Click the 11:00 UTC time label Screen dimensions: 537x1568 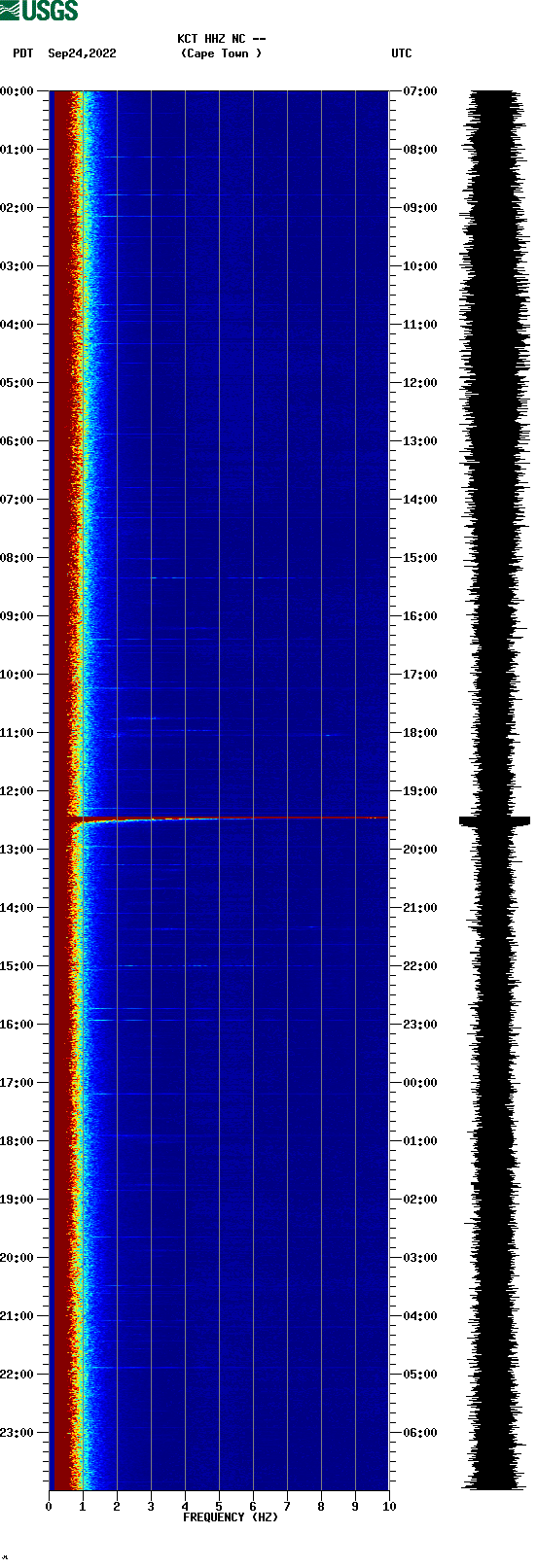coord(420,325)
